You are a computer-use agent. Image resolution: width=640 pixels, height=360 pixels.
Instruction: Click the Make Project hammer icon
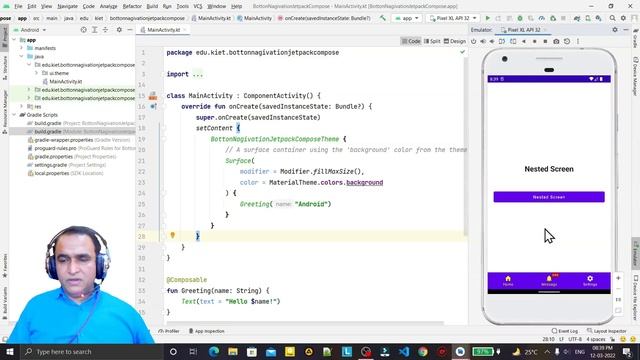(382, 18)
